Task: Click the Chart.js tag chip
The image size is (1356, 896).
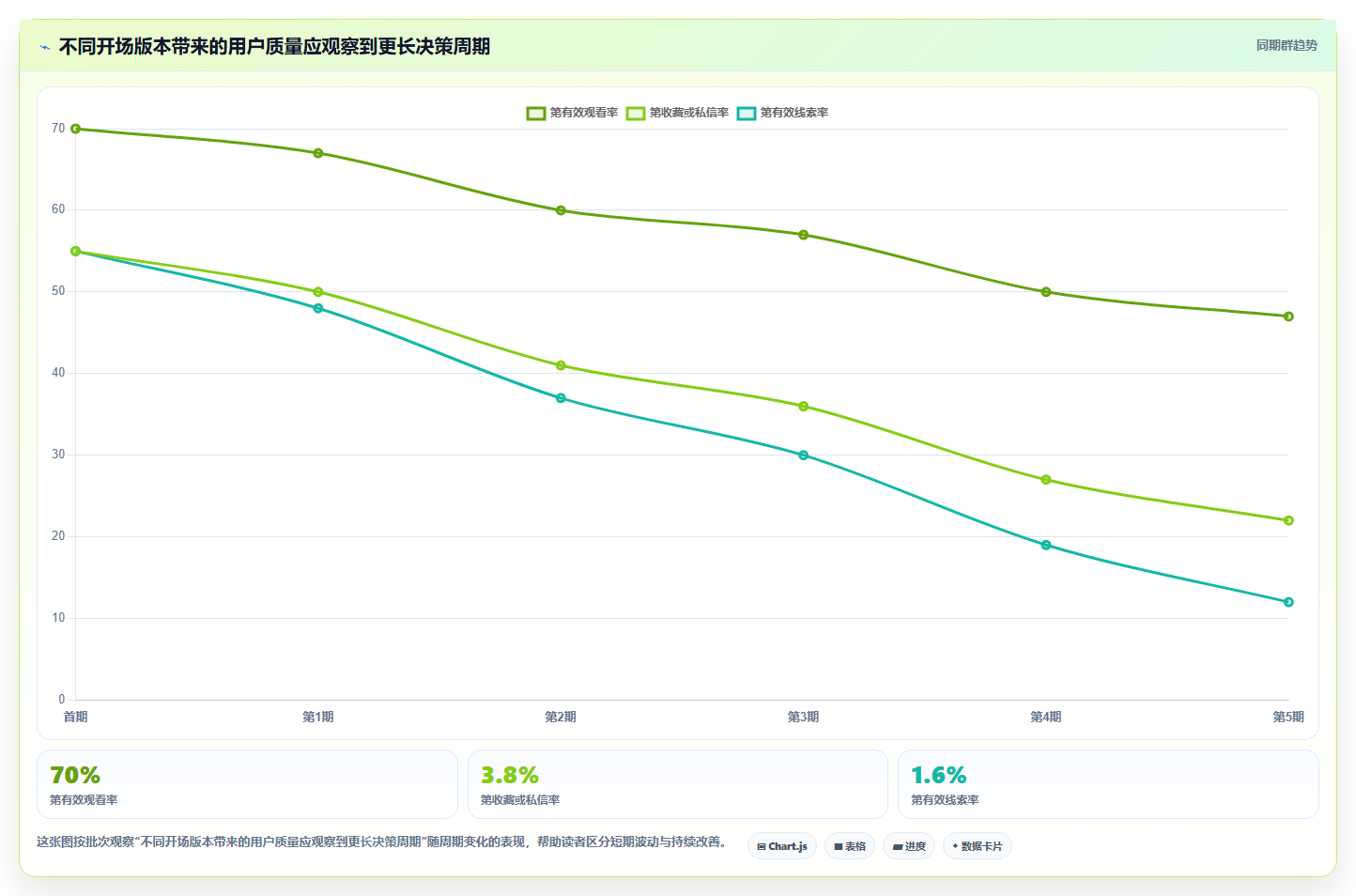Action: (x=782, y=846)
